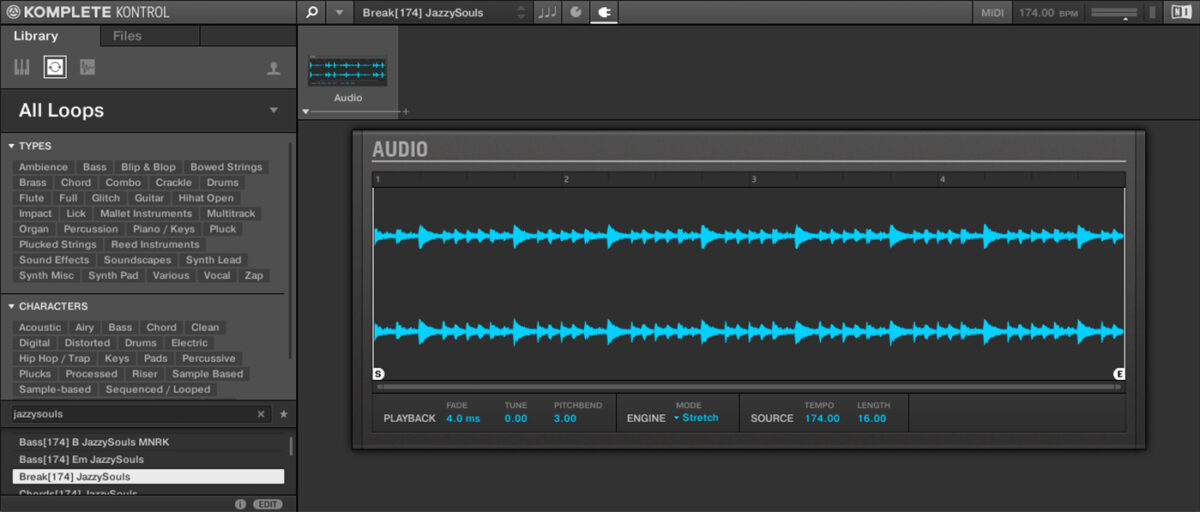
Task: Toggle the Hip Hop / Trap character tag
Action: pos(55,358)
